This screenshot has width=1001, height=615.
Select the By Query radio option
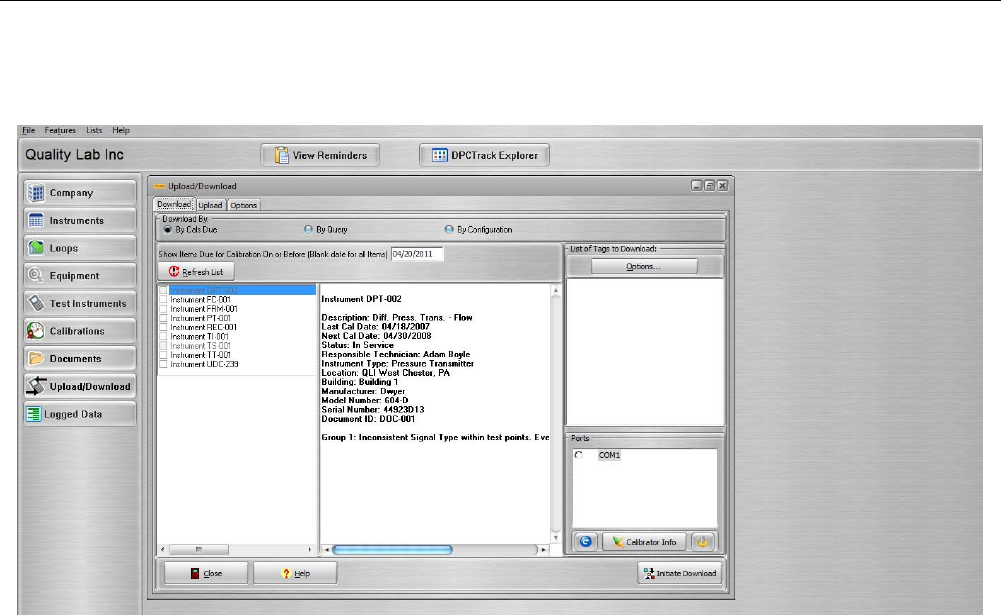click(x=308, y=229)
